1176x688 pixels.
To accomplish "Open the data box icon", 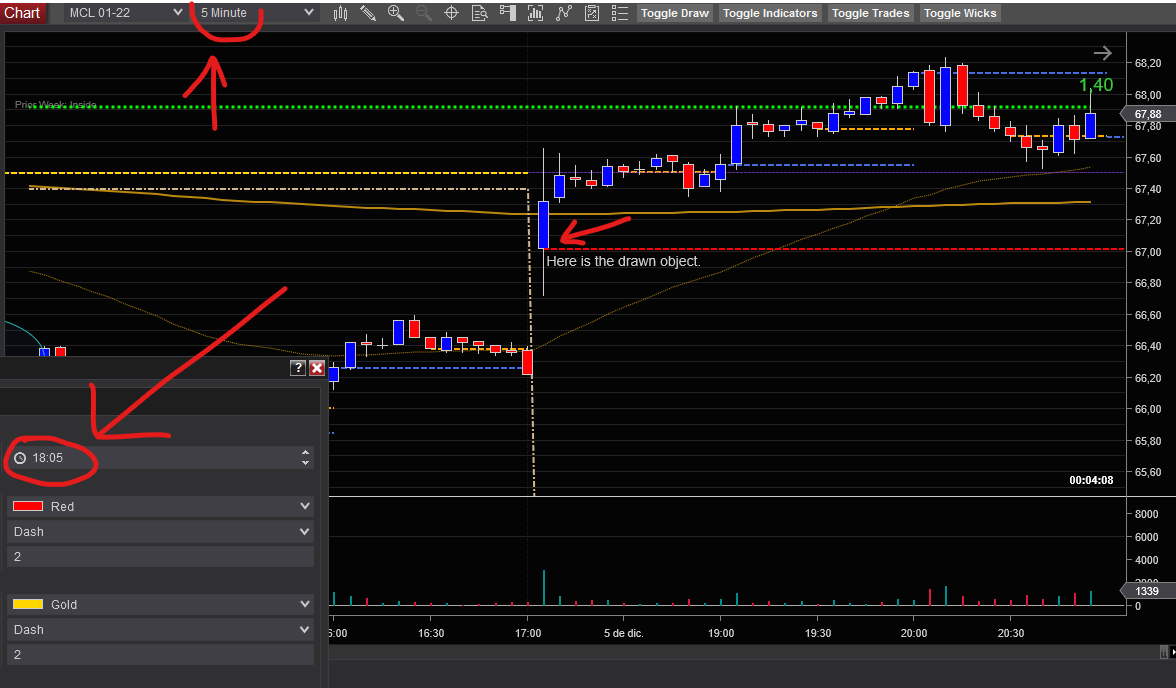I will tap(480, 13).
